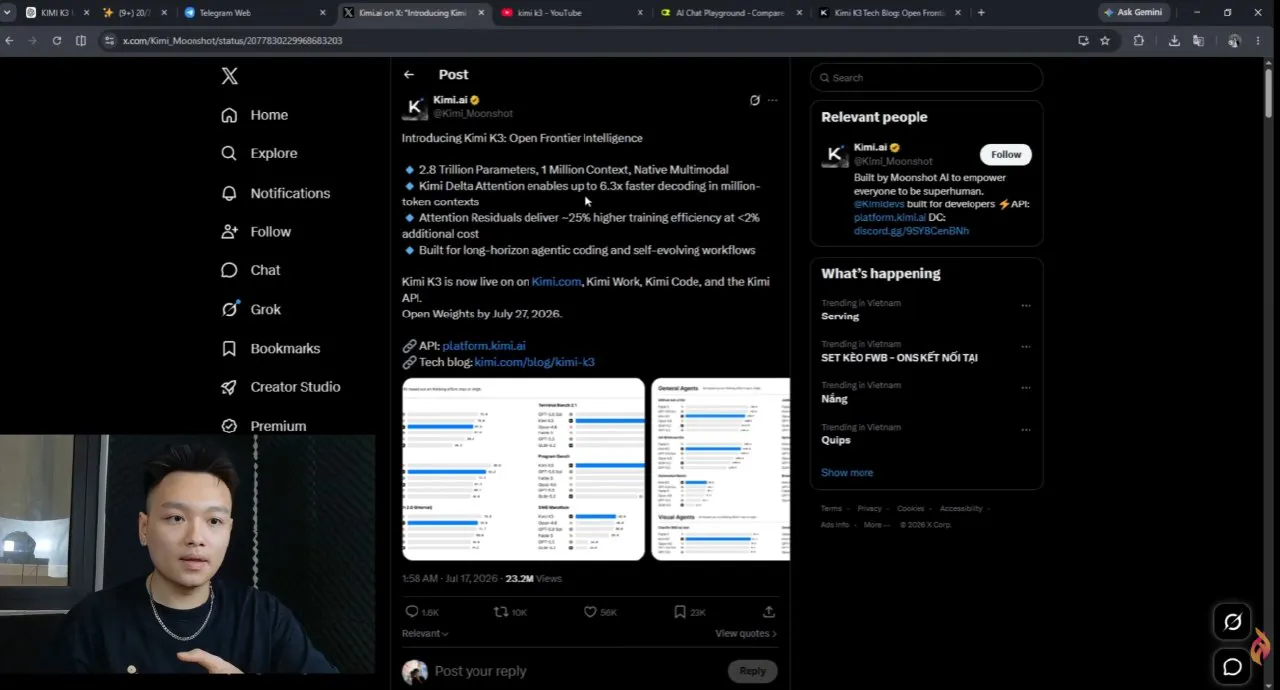Open Chrome three-dot main menu

(1259, 40)
